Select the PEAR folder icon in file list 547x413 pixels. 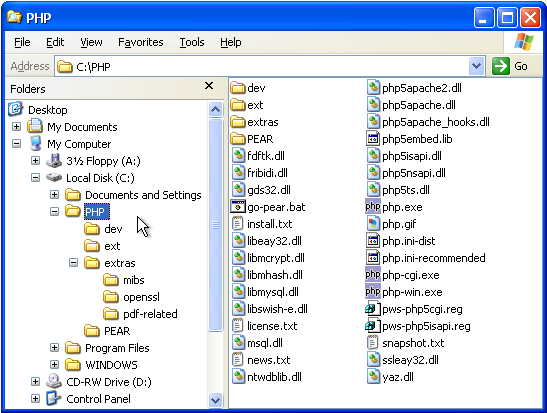[238, 139]
